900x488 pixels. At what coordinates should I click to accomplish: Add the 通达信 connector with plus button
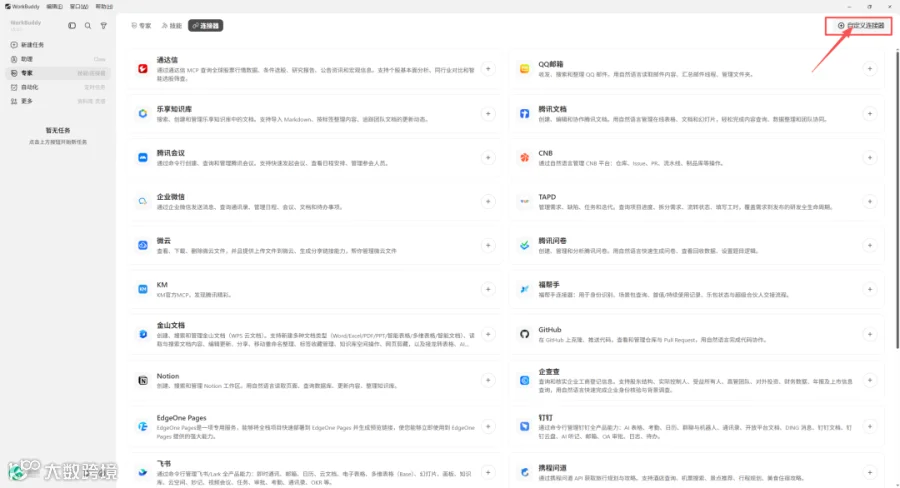pos(488,69)
